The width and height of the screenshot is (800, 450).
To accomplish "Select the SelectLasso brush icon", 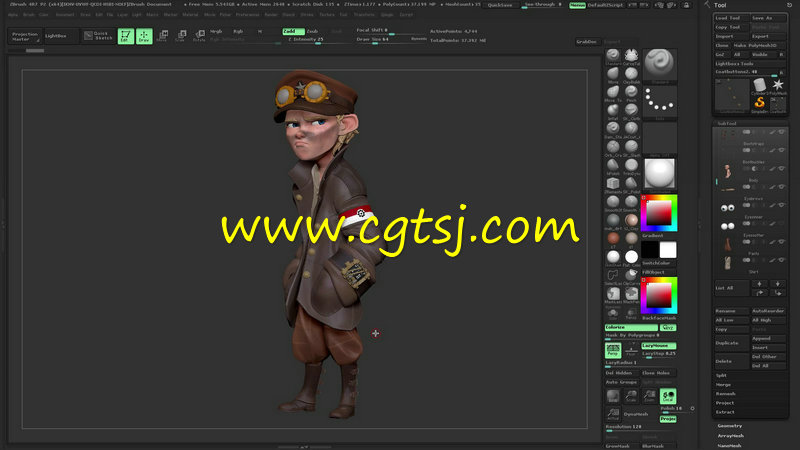I will (613, 277).
